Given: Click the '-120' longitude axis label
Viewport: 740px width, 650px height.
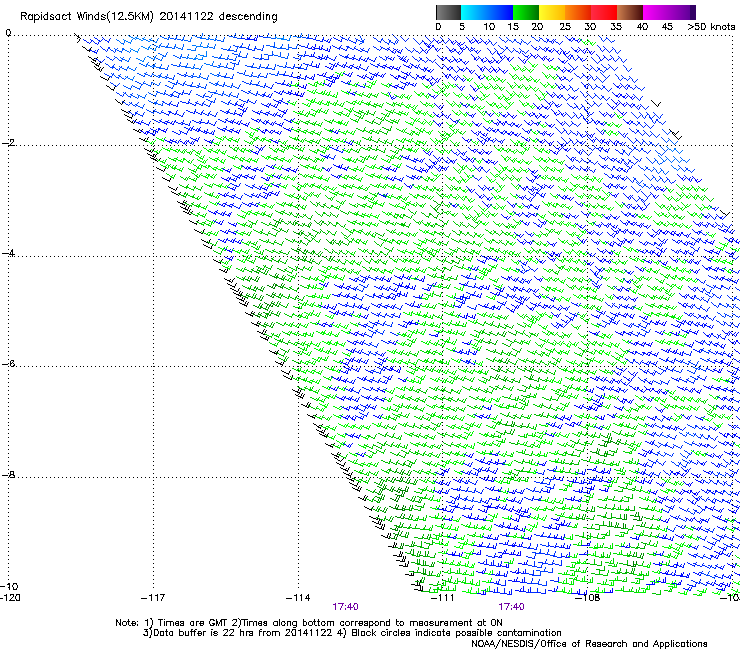Looking at the screenshot, I should tap(10, 598).
